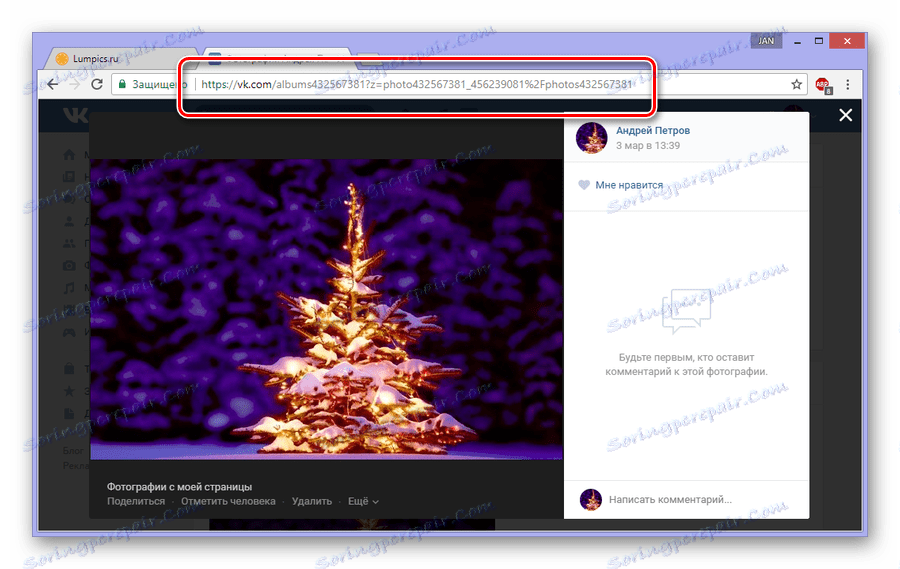Reload the page with the refresh icon

point(97,84)
